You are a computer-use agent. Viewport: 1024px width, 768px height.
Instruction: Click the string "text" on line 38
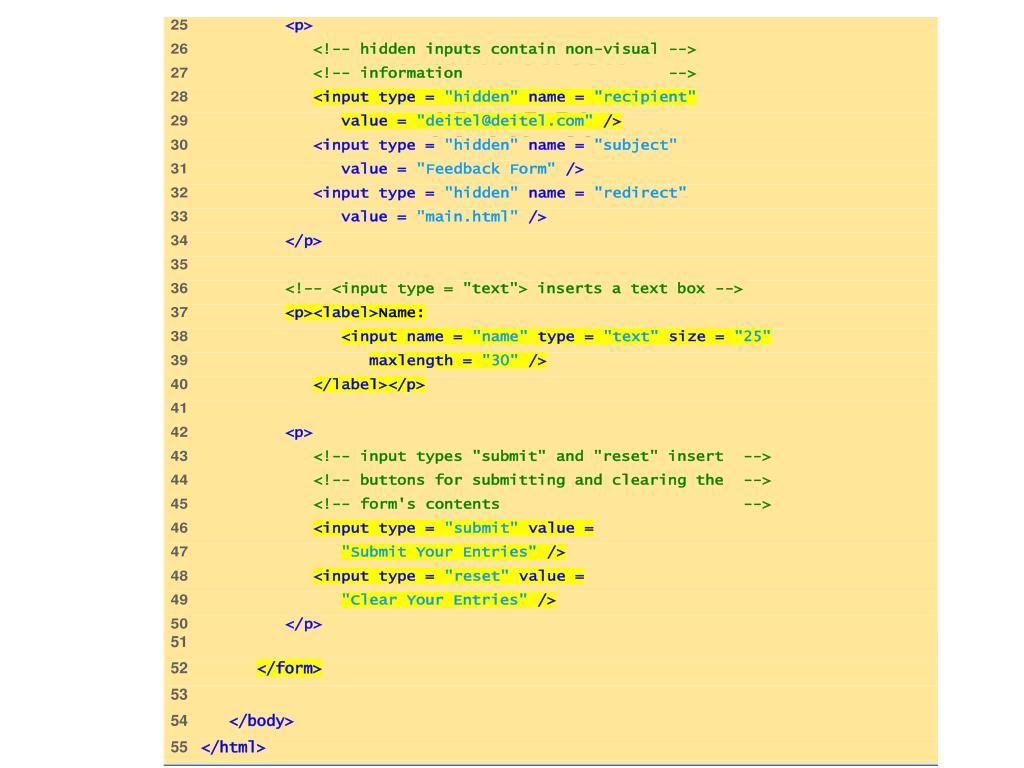tap(631, 336)
